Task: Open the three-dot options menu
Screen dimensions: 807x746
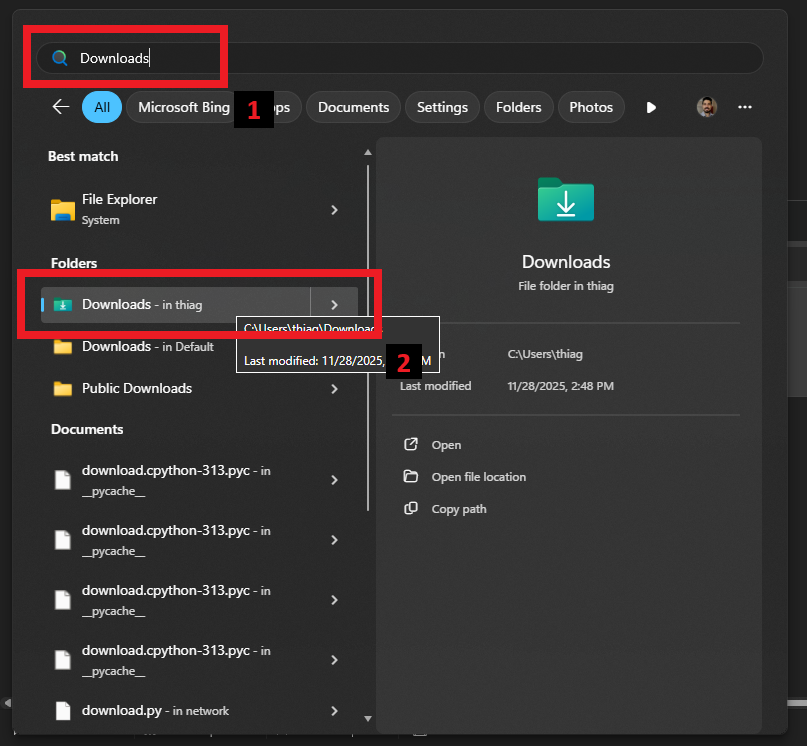Action: 745,107
